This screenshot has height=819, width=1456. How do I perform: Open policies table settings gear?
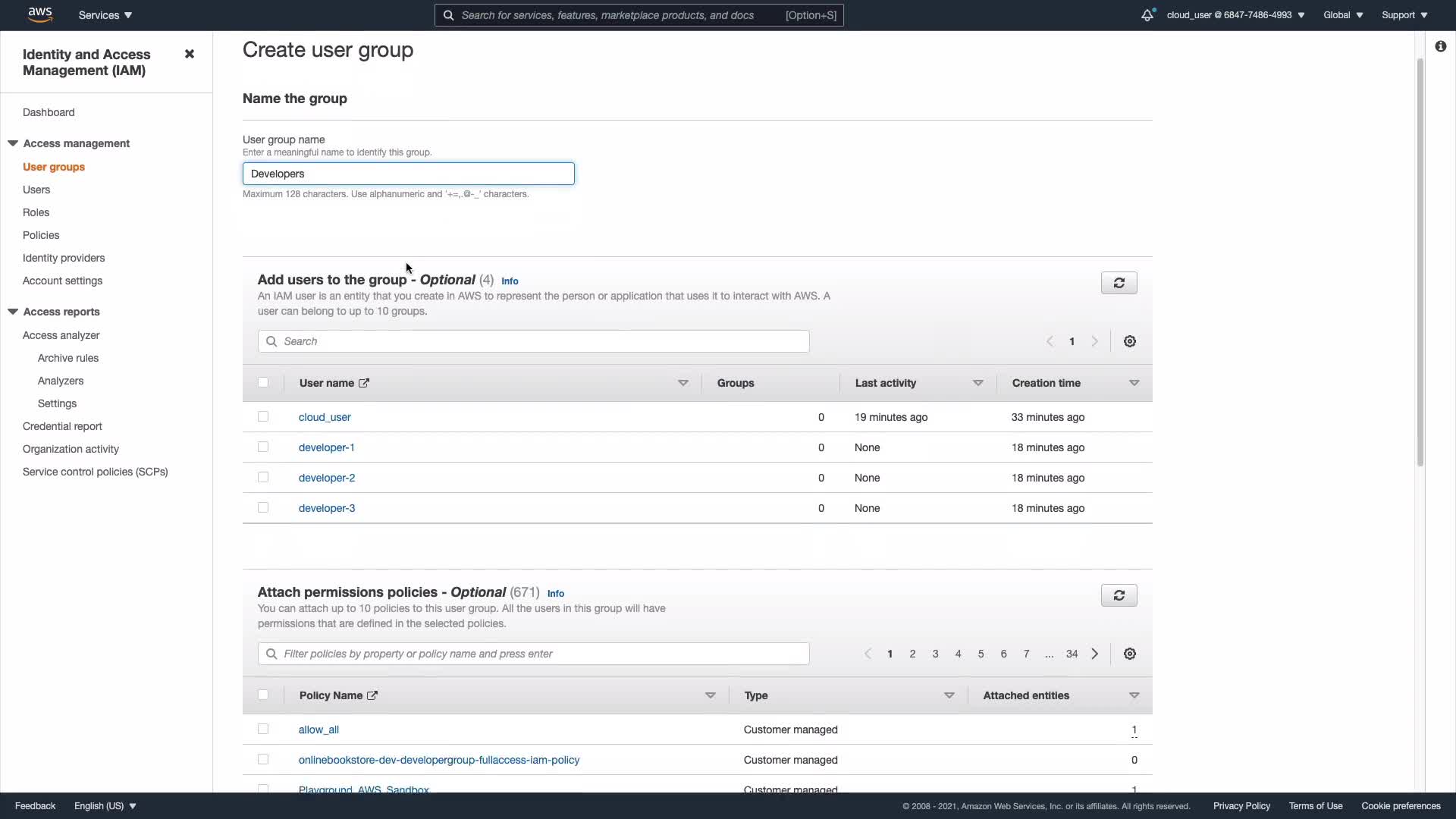(x=1129, y=654)
